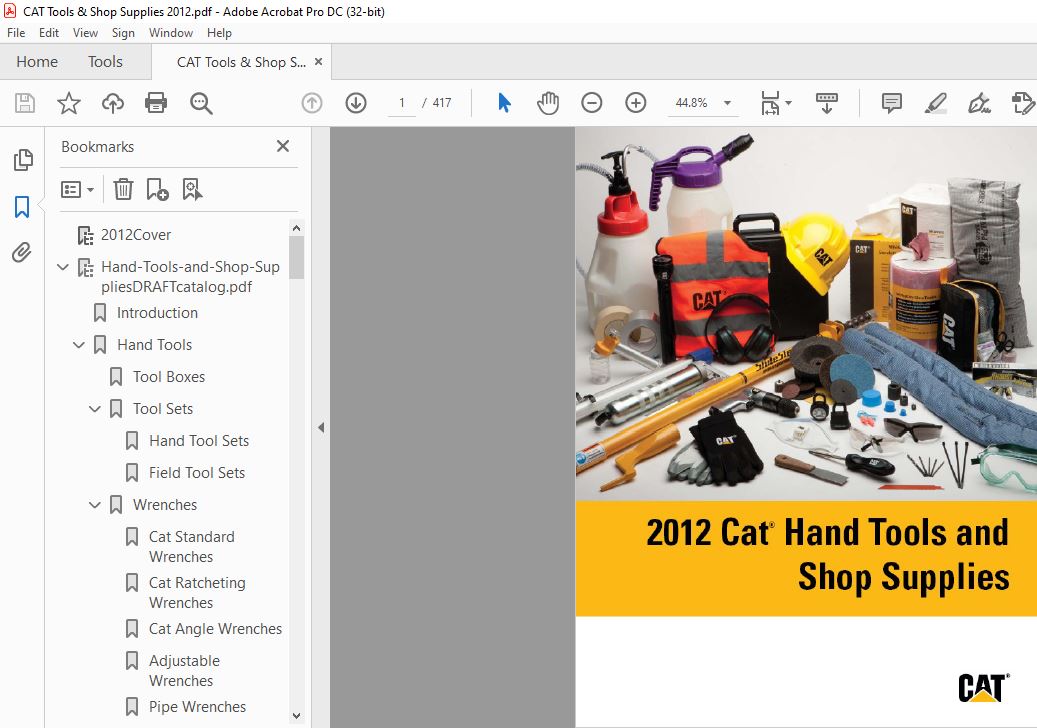Jump to Tool Boxes bookmark
Image resolution: width=1037 pixels, height=728 pixels.
169,377
